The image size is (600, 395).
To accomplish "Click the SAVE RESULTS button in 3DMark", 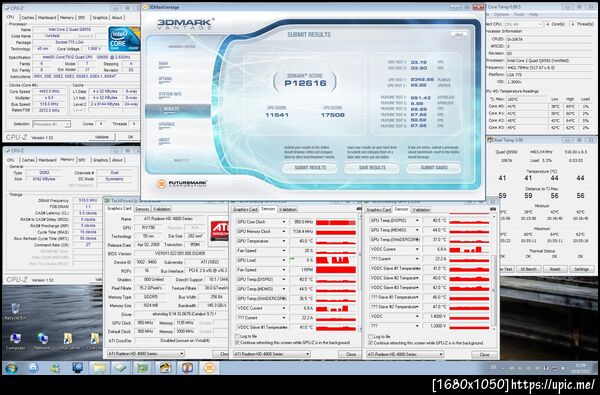I will [372, 168].
